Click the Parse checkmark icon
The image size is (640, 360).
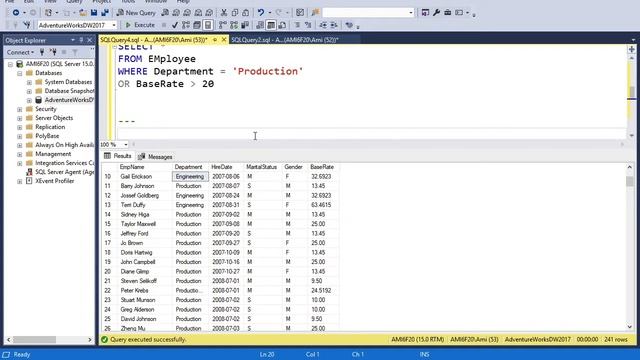coord(175,25)
